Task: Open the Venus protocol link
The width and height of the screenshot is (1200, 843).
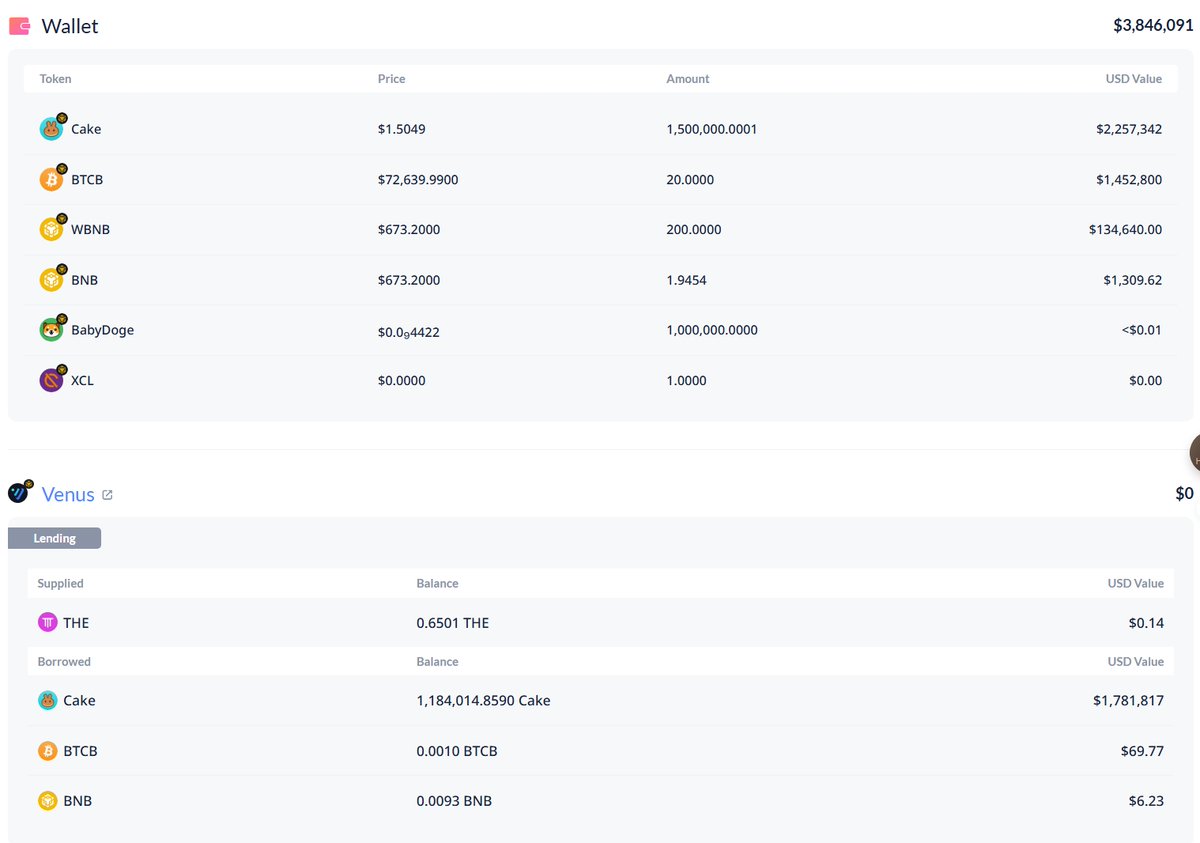Action: pyautogui.click(x=68, y=495)
